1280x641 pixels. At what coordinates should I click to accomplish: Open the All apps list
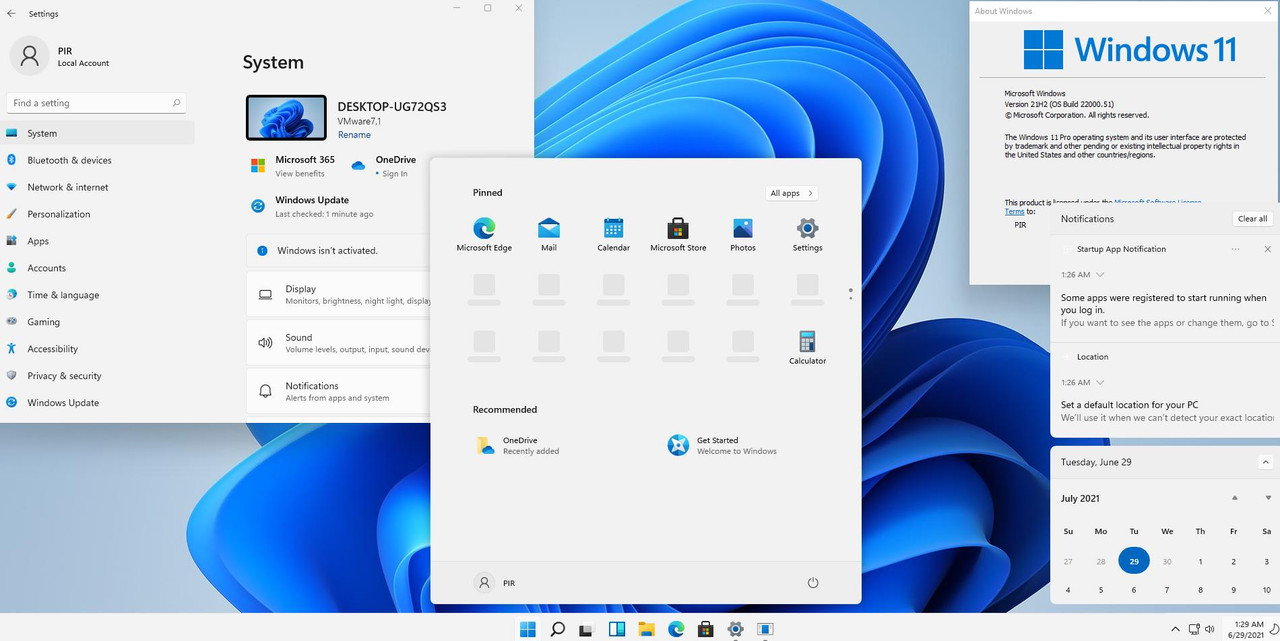[792, 193]
